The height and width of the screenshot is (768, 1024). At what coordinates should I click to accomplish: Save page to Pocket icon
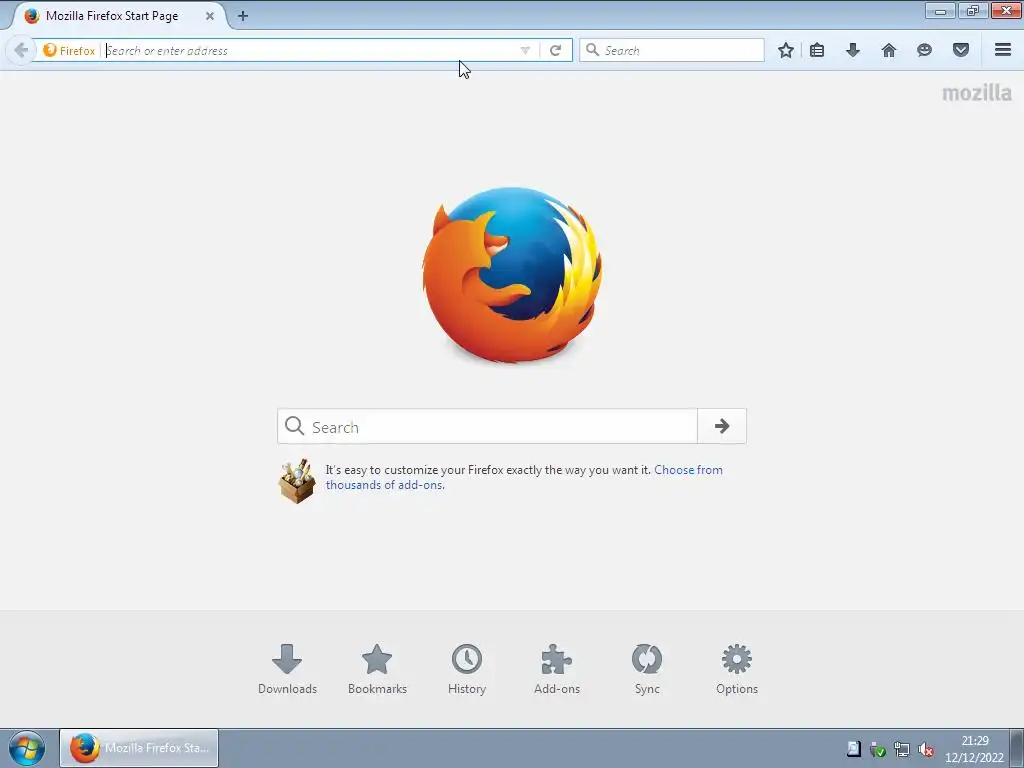(961, 50)
